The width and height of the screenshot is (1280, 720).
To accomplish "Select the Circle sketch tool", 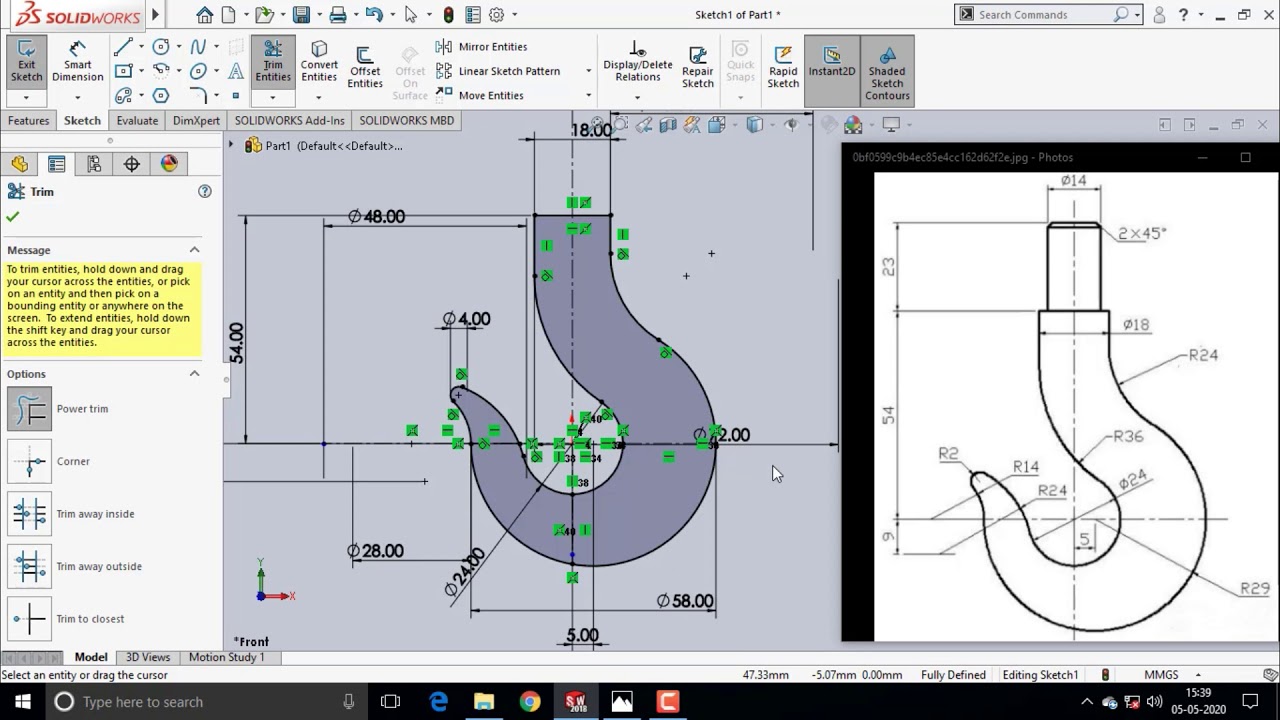I will point(160,47).
